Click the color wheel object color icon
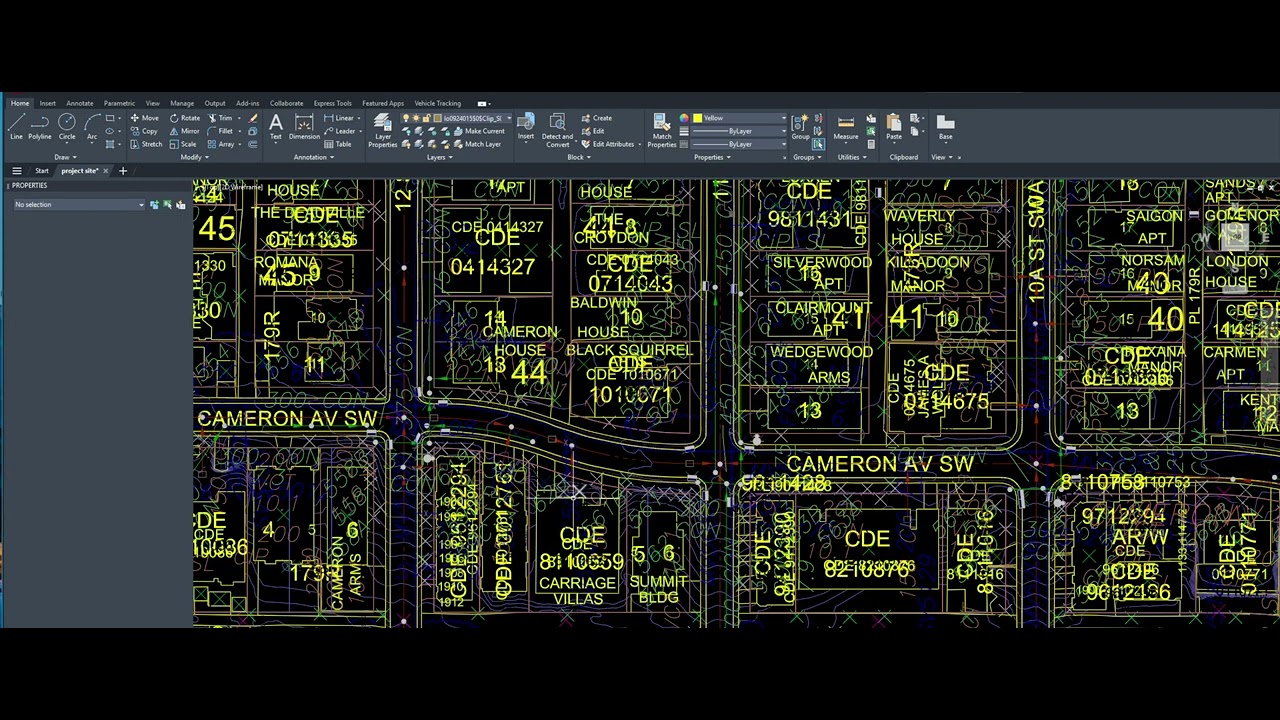Image resolution: width=1280 pixels, height=720 pixels. [x=684, y=118]
